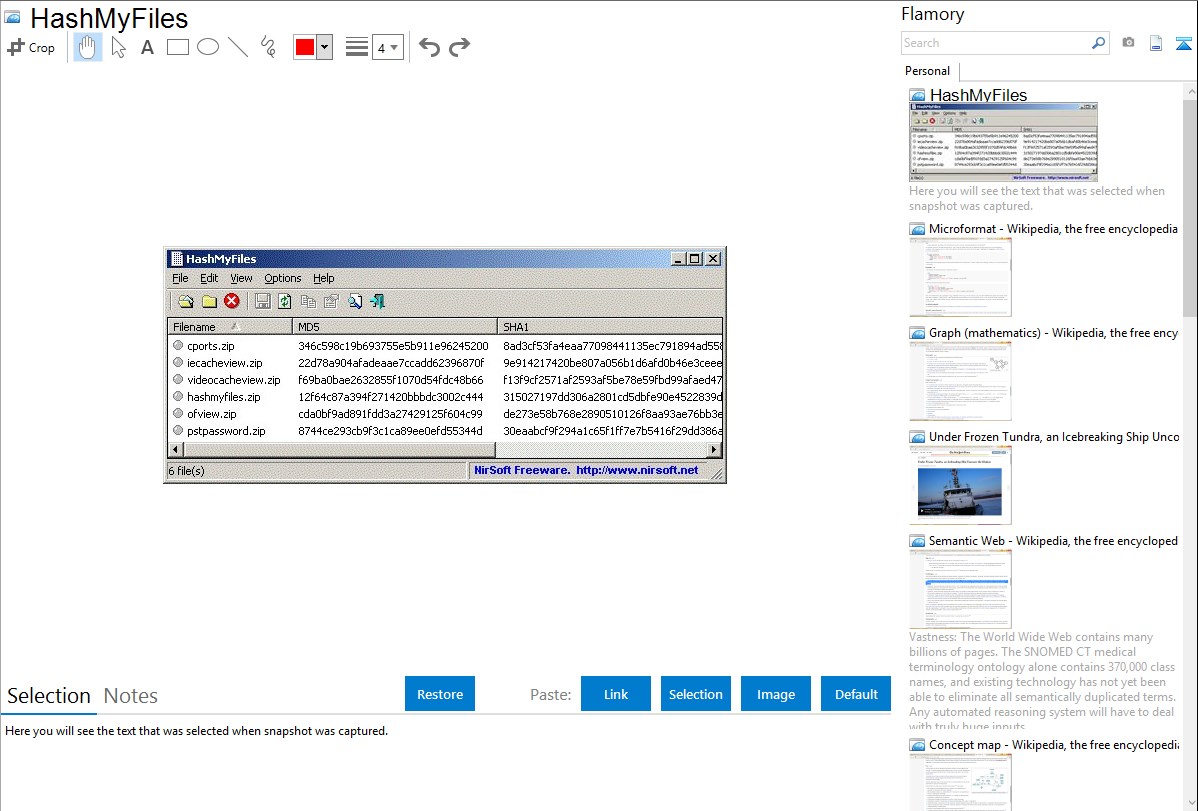Click the refresh icon in HashMyFiles toolbar
The height and width of the screenshot is (811, 1198).
(285, 301)
